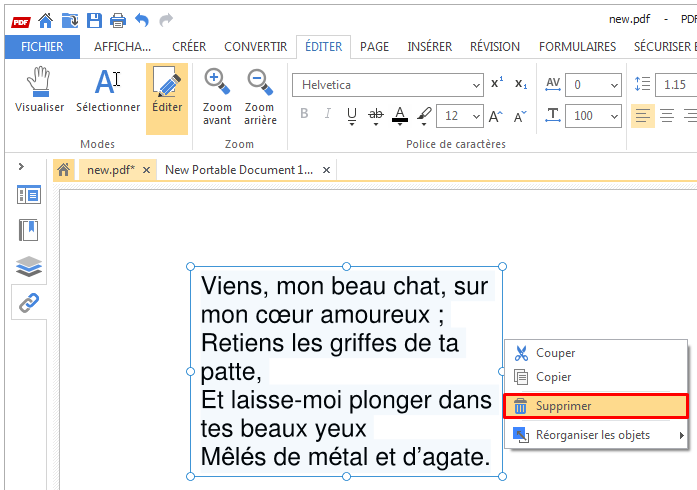The height and width of the screenshot is (490, 697).
Task: Expand the left side panel chevron
Action: (x=21, y=167)
